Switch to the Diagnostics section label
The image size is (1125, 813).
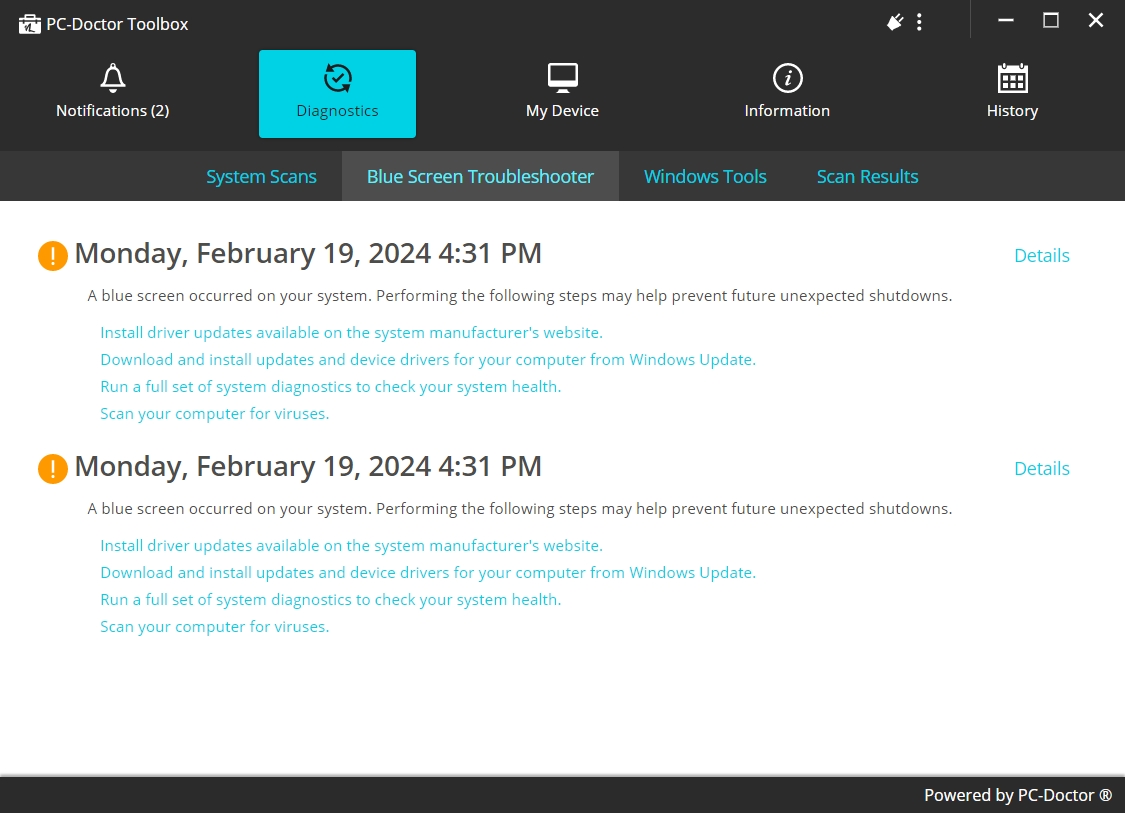(337, 111)
